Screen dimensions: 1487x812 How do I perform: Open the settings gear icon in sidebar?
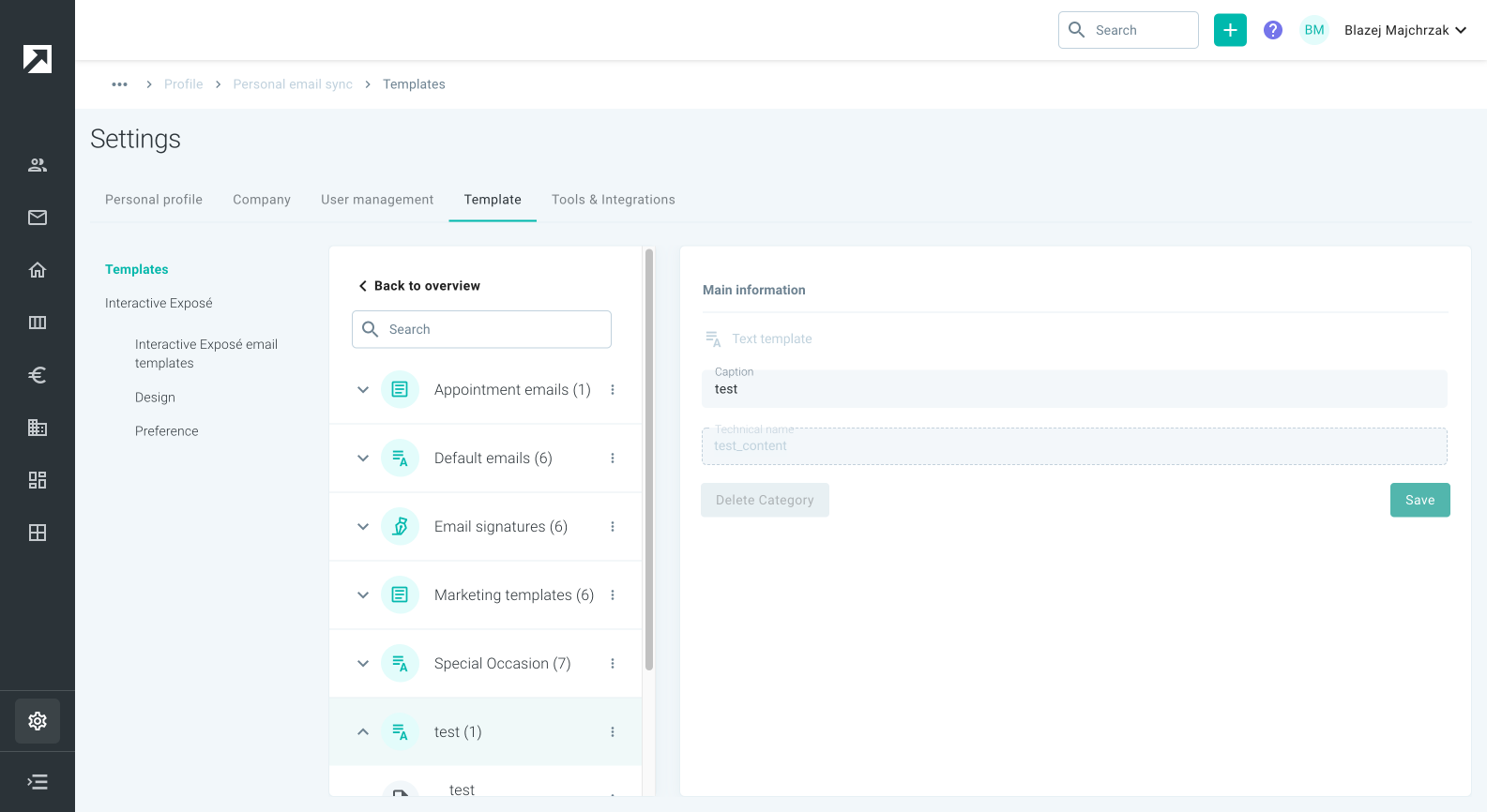[38, 721]
